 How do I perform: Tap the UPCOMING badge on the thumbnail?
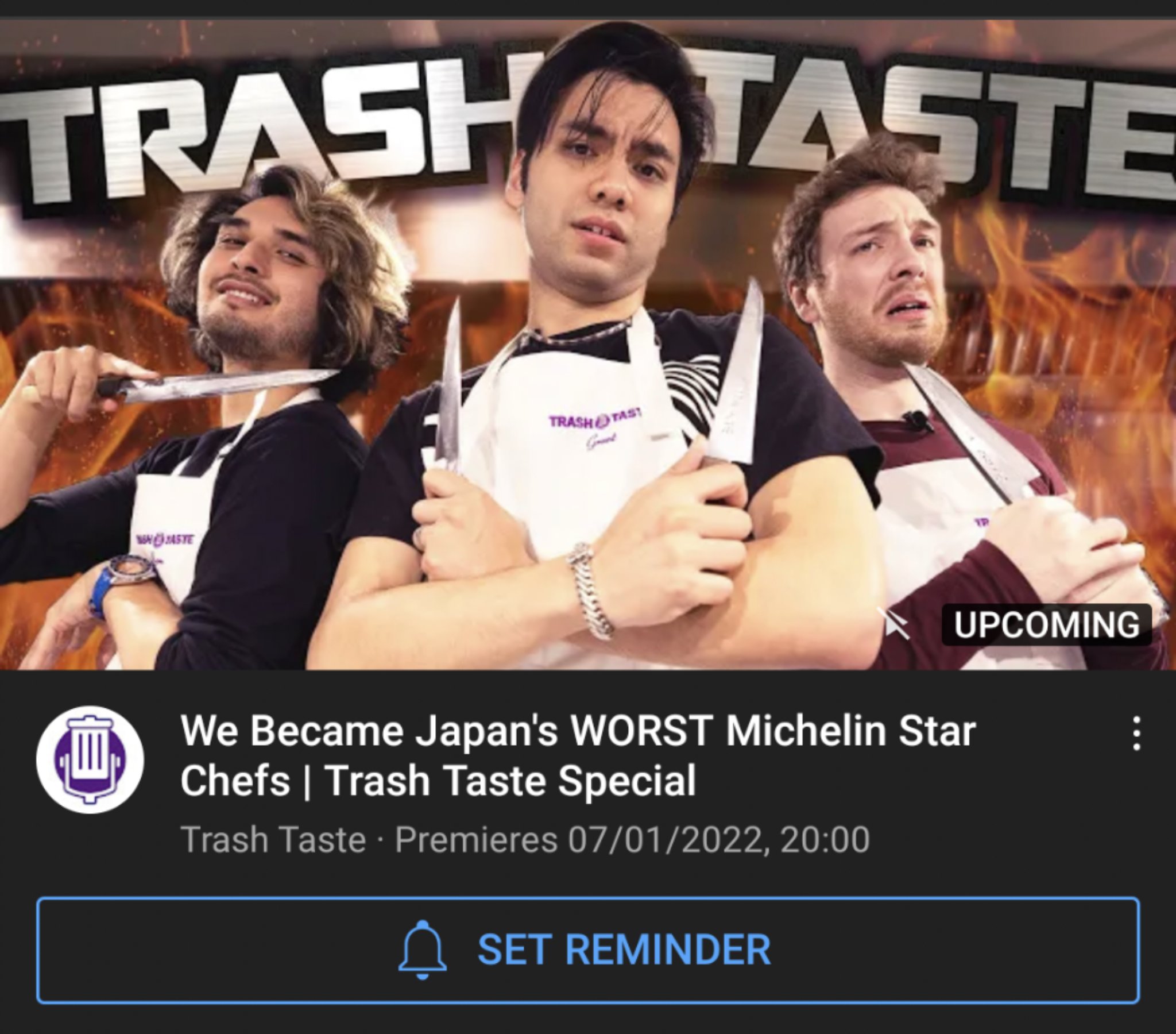tap(1047, 624)
